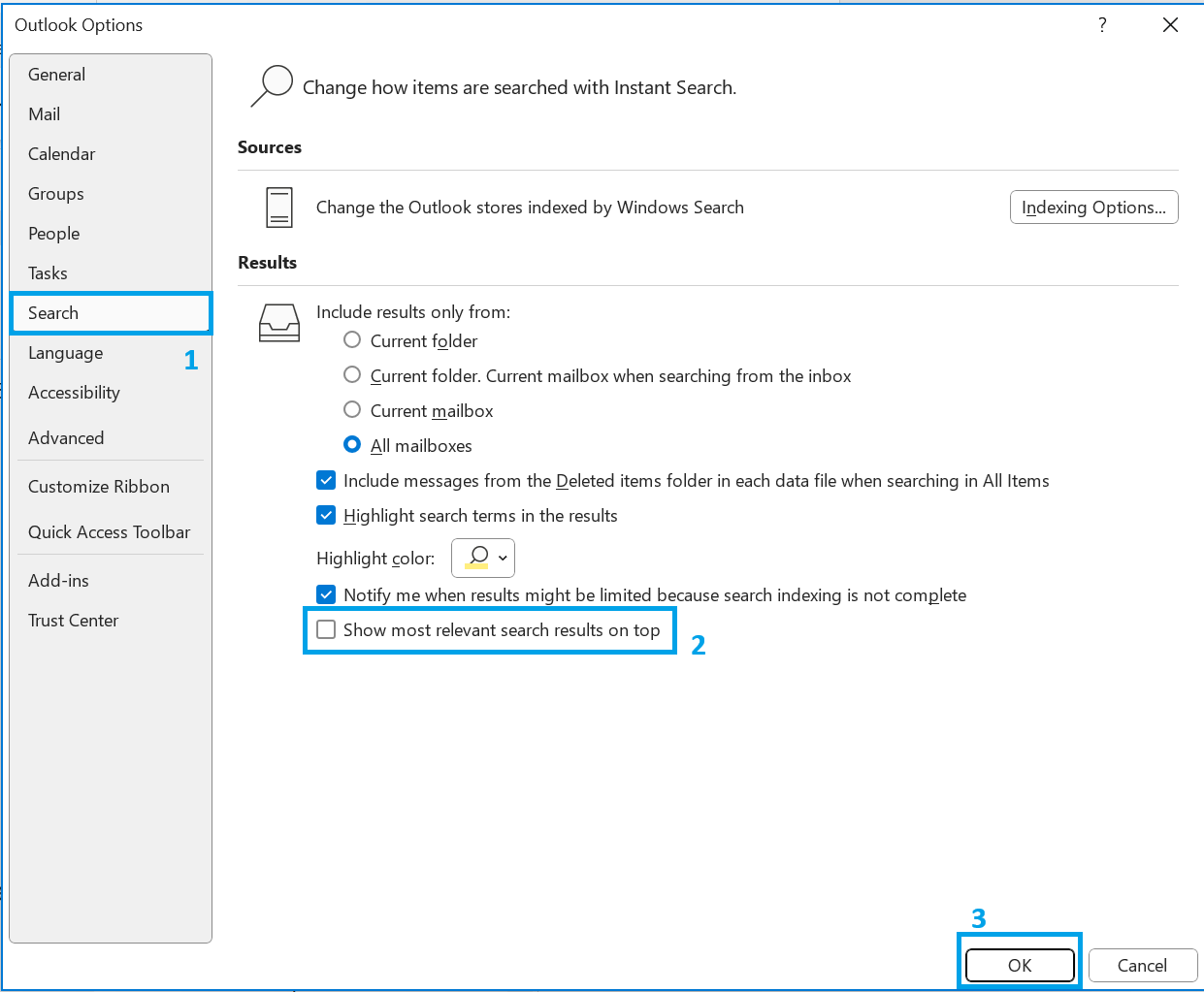The image size is (1204, 992).
Task: Click the Sources section heading
Action: [x=270, y=147]
